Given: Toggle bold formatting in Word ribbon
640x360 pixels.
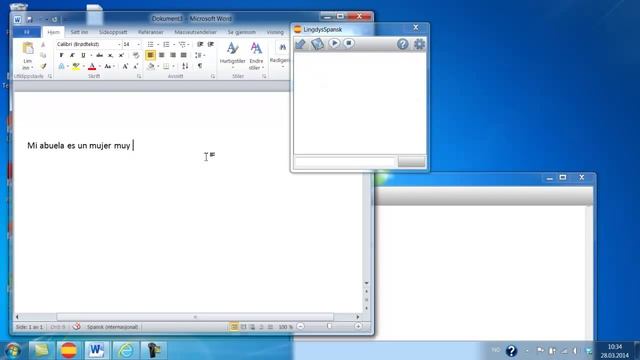Looking at the screenshot, I should point(61,55).
